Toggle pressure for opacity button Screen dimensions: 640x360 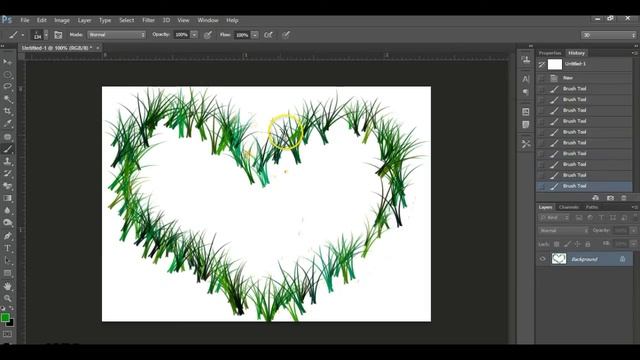coord(208,35)
